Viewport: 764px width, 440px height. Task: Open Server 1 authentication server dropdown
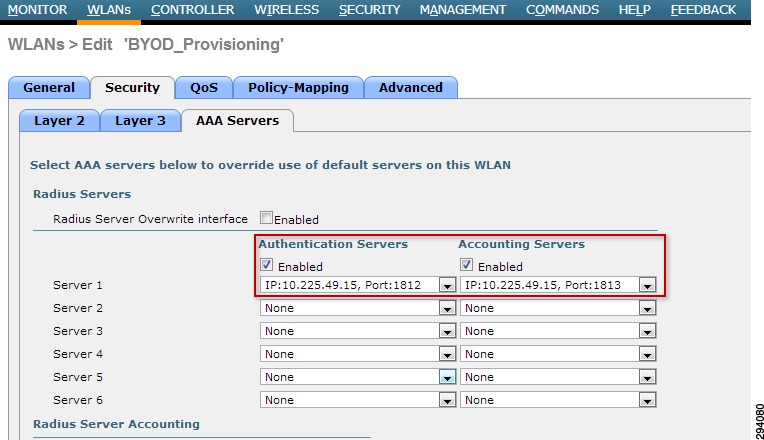[x=358, y=285]
